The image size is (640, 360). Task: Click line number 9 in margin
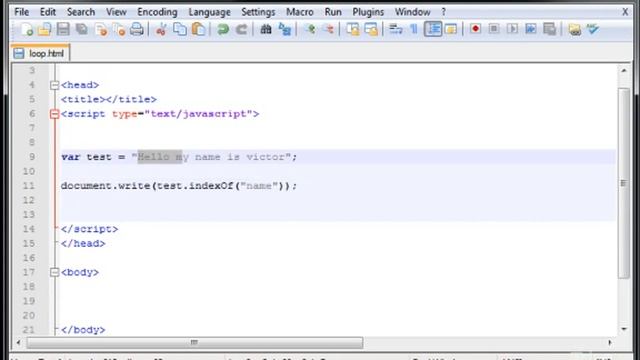tap(32, 157)
